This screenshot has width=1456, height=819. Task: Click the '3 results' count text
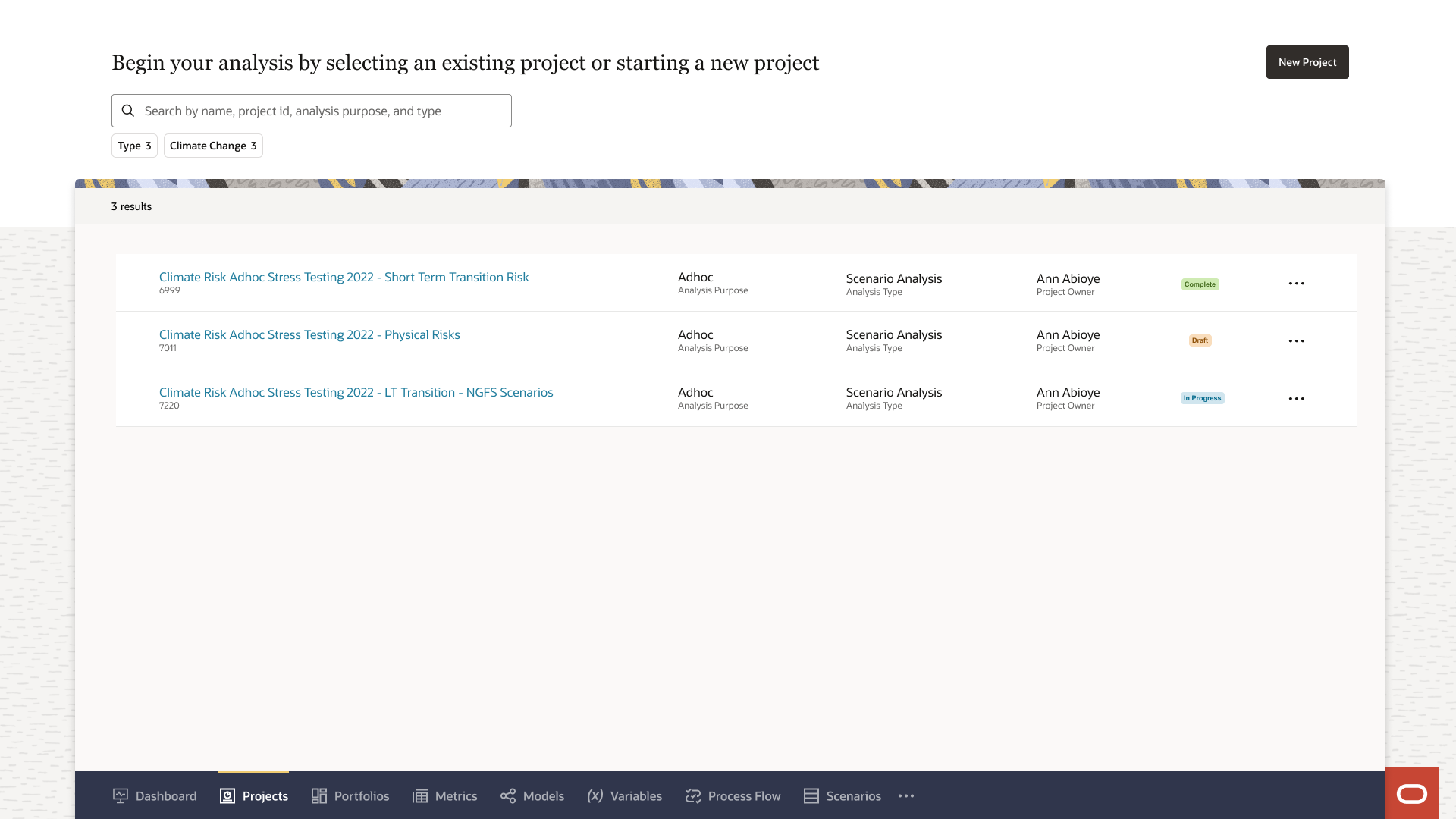click(131, 206)
